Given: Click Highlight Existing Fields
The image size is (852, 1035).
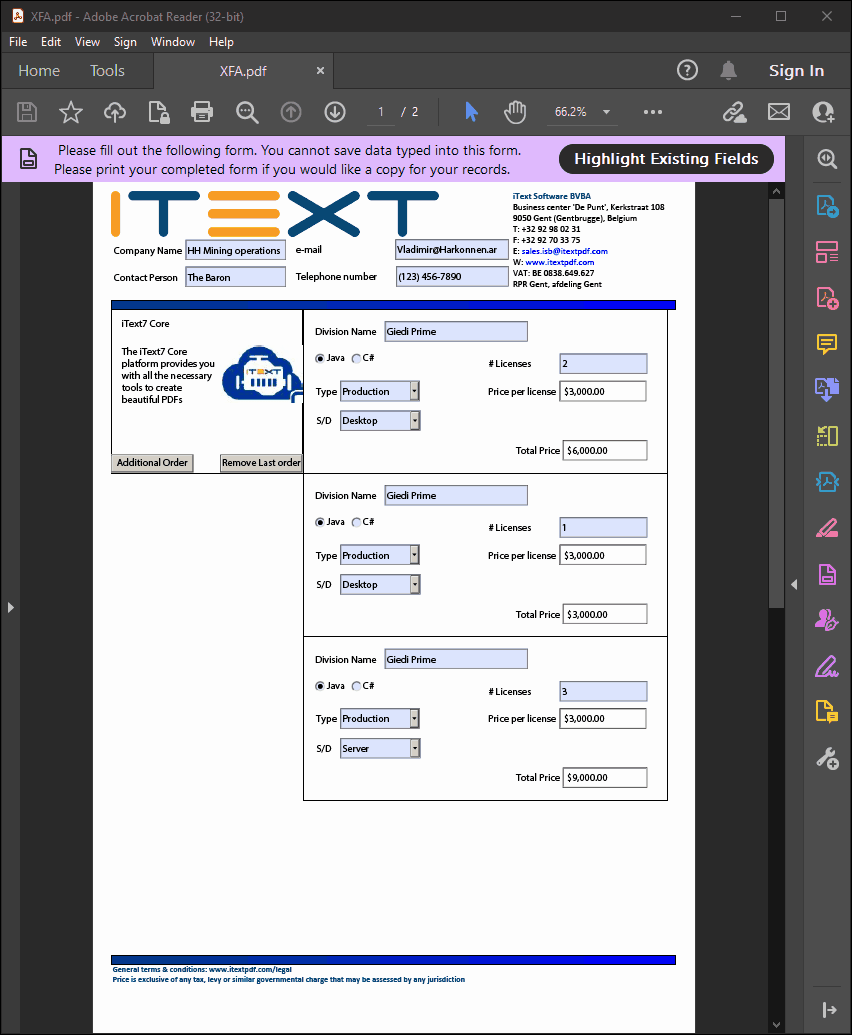Looking at the screenshot, I should [x=666, y=158].
